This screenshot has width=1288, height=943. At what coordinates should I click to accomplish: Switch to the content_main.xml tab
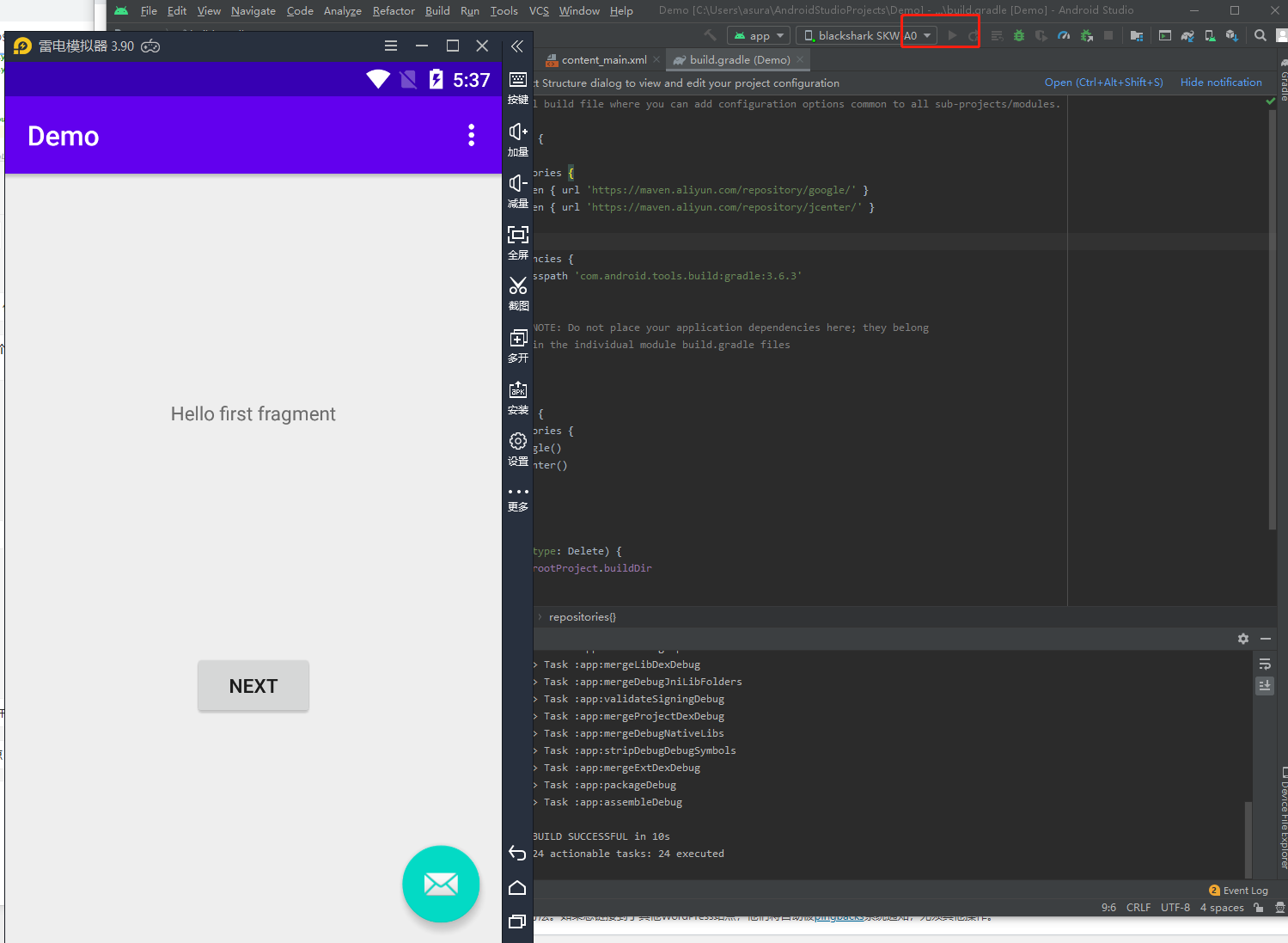coord(603,60)
